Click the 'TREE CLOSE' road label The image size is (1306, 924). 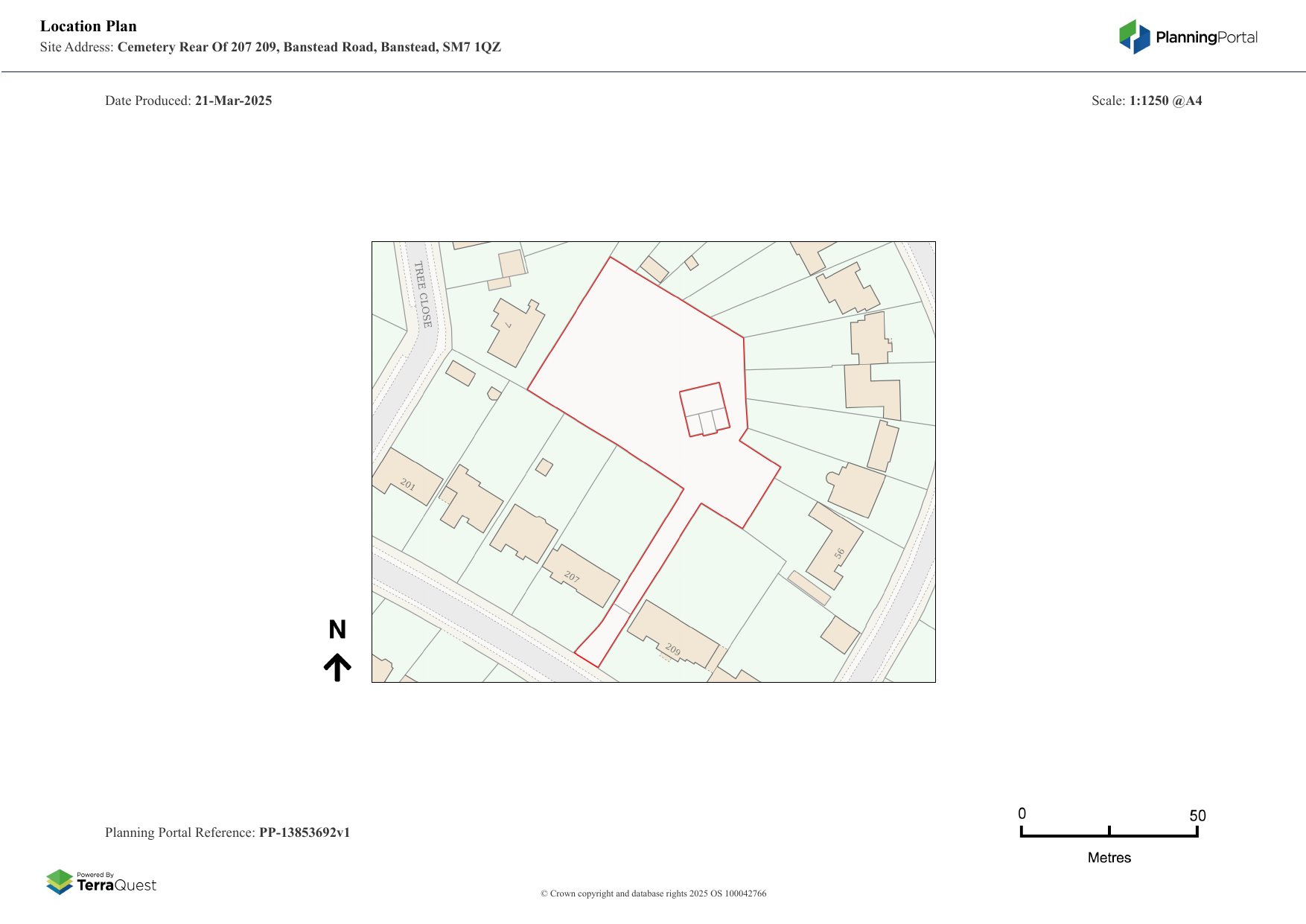click(x=423, y=295)
